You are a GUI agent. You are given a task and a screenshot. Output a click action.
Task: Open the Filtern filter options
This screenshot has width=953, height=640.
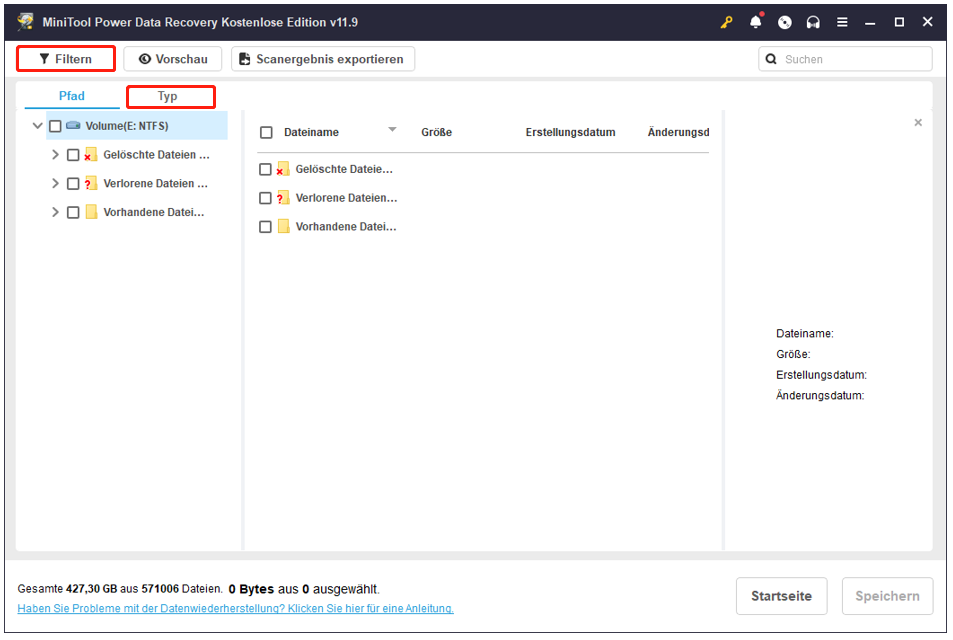coord(66,59)
